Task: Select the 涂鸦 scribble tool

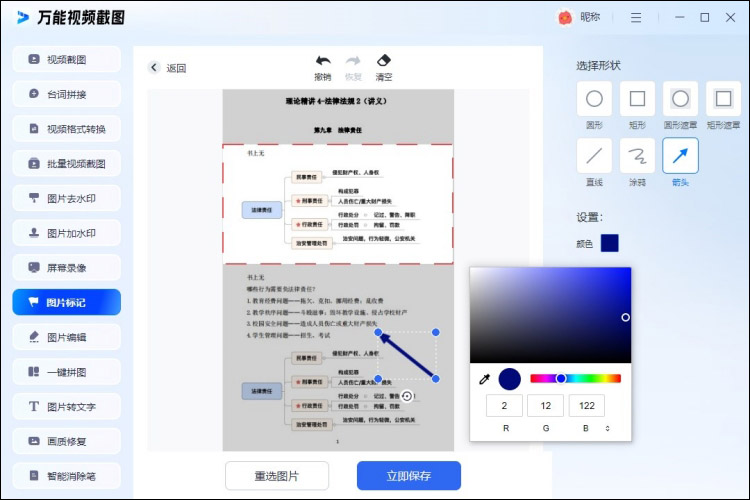Action: coord(637,156)
